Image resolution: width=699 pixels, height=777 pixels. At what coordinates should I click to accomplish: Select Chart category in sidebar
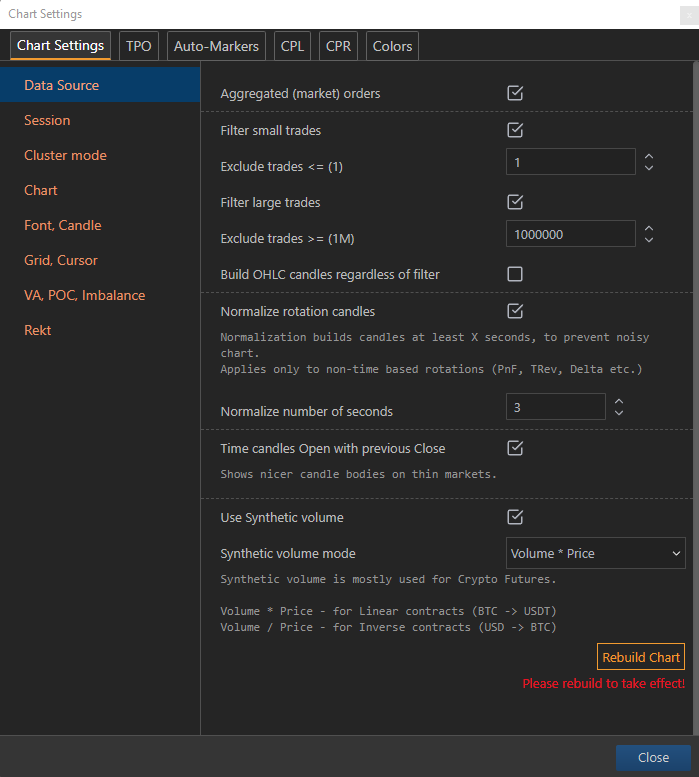coord(100,190)
